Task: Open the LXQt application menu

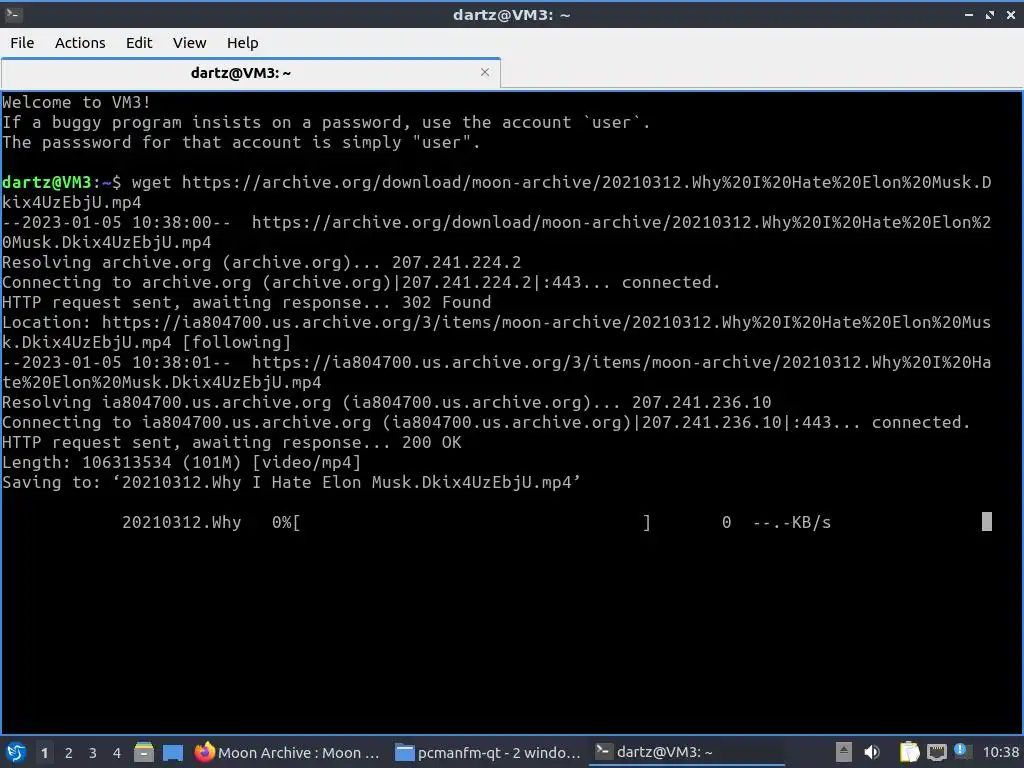Action: 16,752
